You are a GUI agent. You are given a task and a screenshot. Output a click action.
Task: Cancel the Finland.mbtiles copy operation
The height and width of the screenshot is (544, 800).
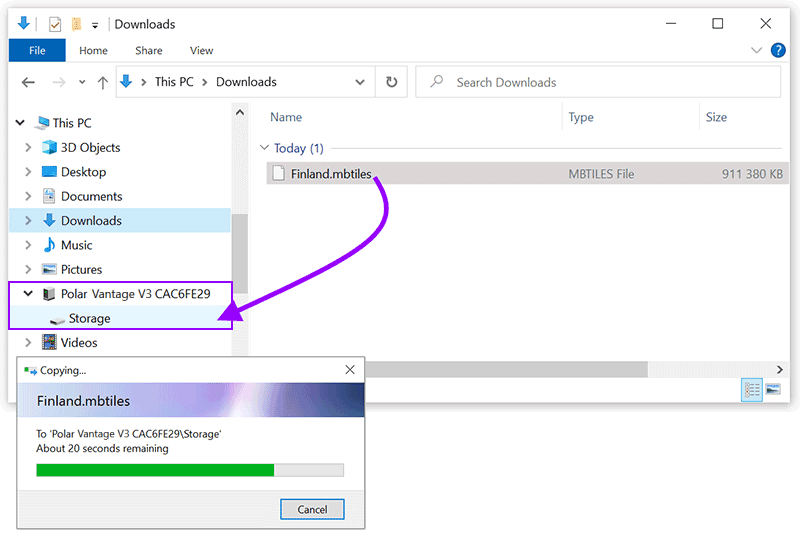312,509
